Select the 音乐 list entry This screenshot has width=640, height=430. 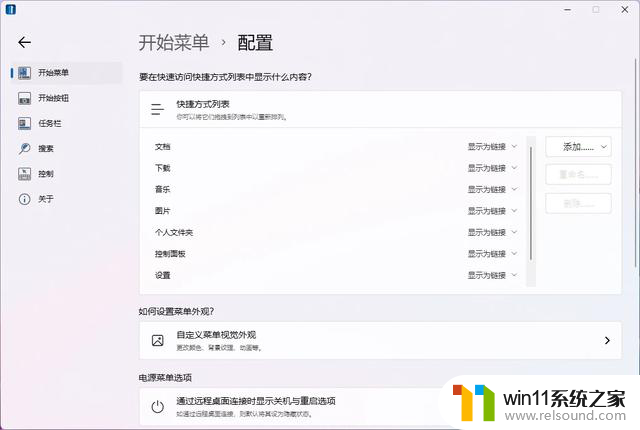coord(162,189)
